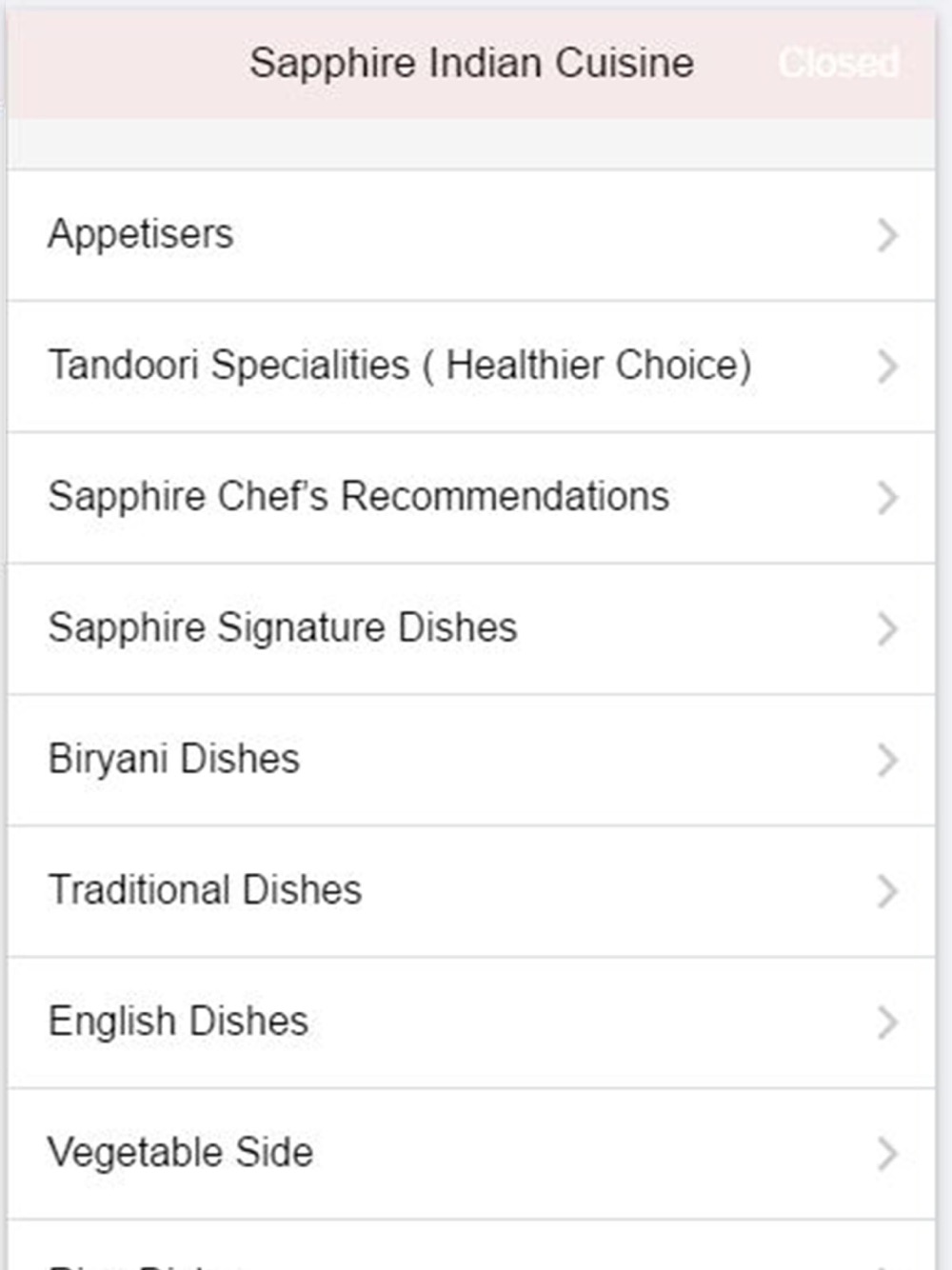
Task: Expand the Sapphire Signature Dishes row
Action: click(471, 629)
